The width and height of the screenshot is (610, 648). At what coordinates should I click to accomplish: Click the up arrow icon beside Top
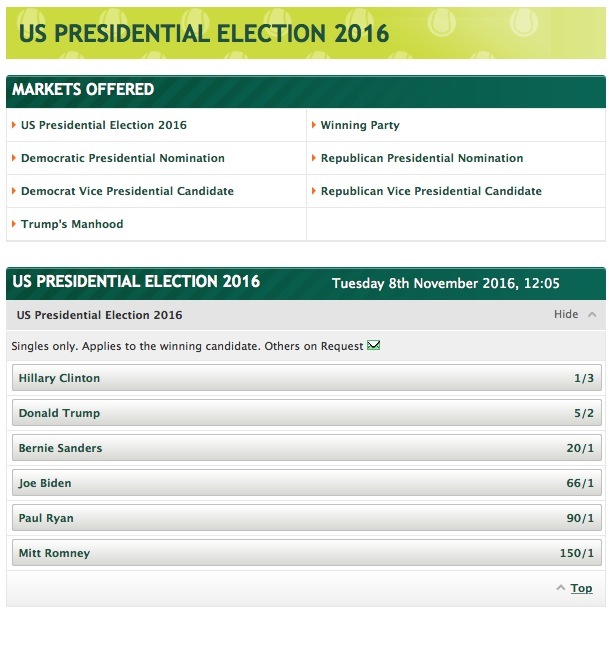[561, 588]
